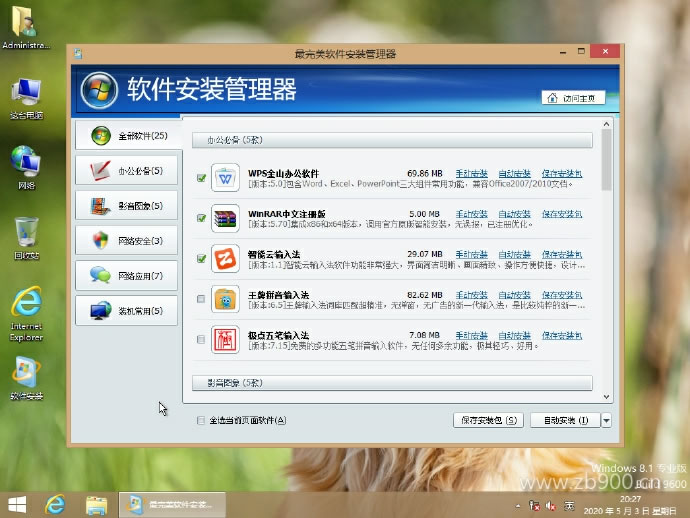Image resolution: width=690 pixels, height=518 pixels.
Task: Click 手动安装 link for WinRAR
Action: point(471,214)
